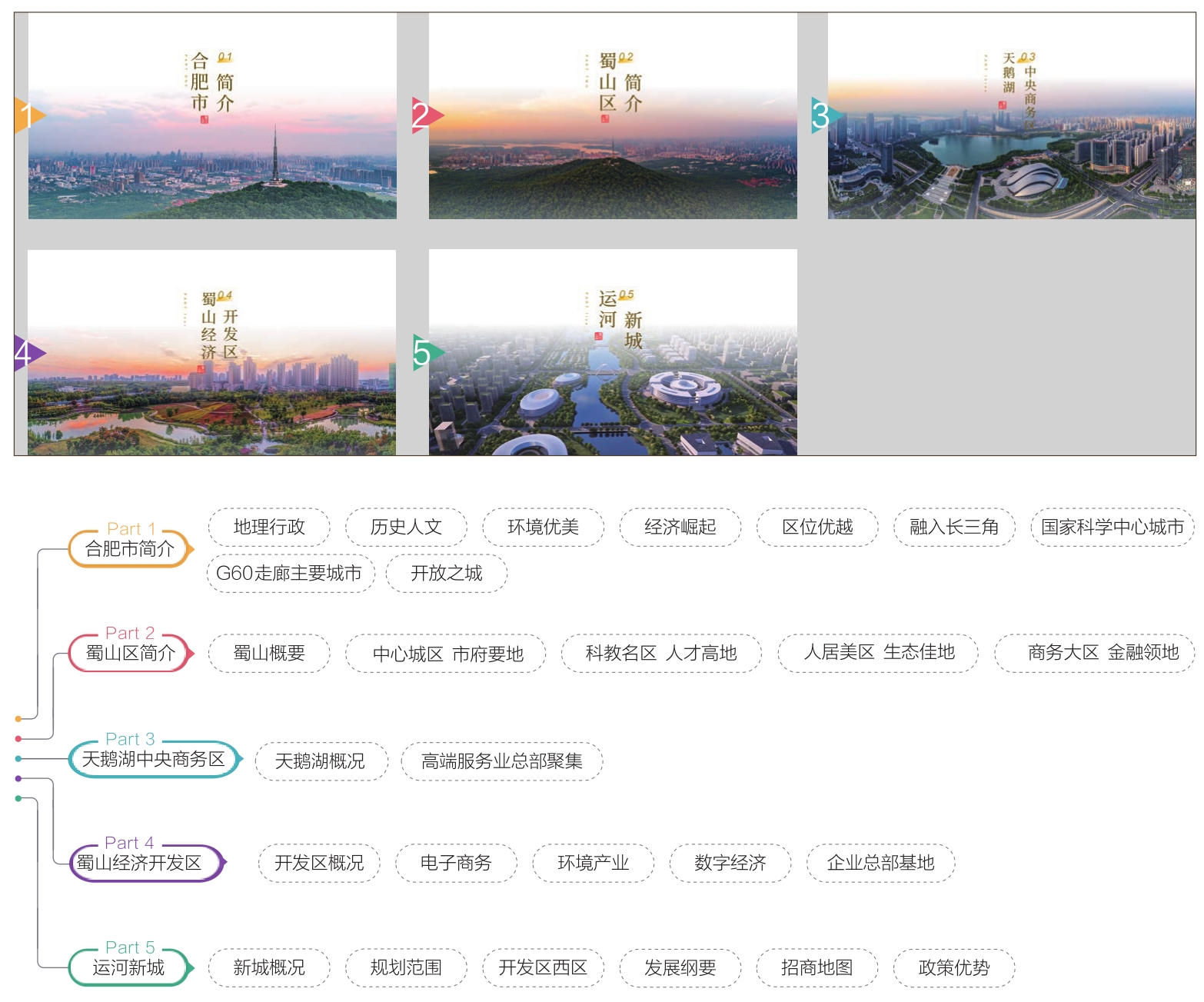The image size is (1204, 1002).
Task: Click the 高端服务业总部聚集 tag
Action: (x=501, y=761)
